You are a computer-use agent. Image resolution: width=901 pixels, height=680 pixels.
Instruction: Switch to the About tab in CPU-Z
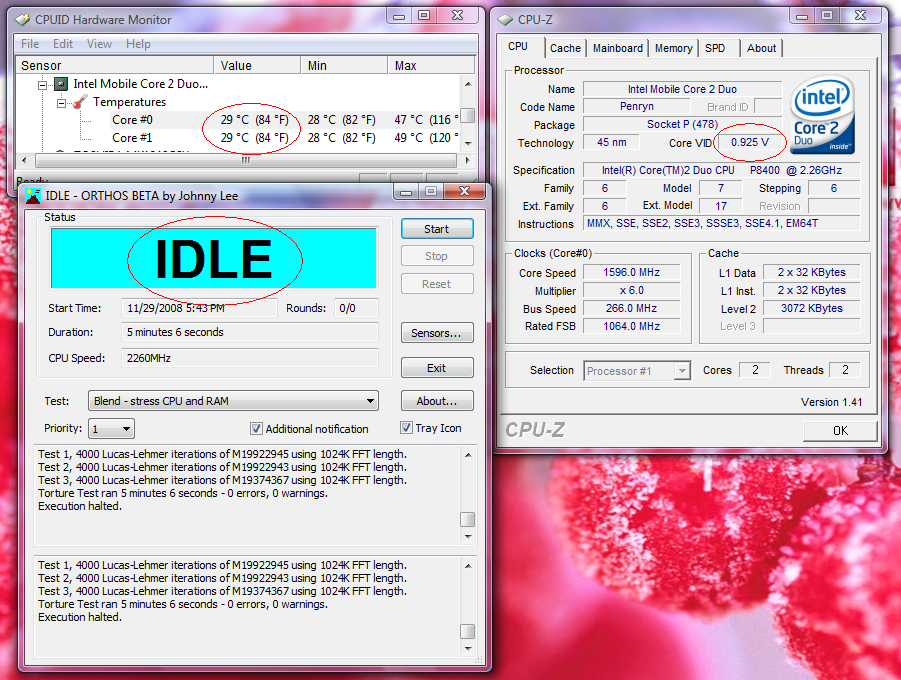tap(761, 48)
